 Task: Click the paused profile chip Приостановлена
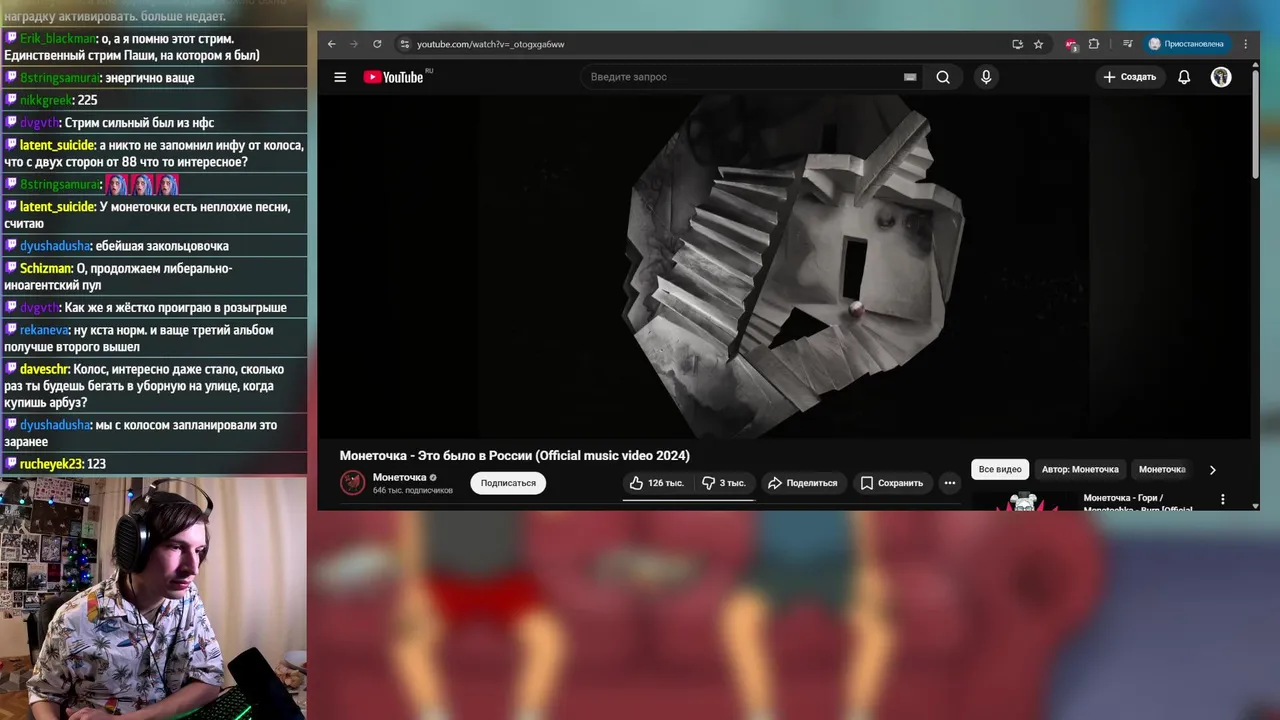point(1186,44)
